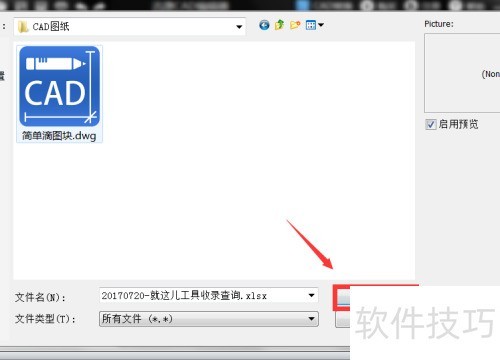Expand the view menu dropdown arrow
The height and width of the screenshot is (360, 500).
[321, 25]
